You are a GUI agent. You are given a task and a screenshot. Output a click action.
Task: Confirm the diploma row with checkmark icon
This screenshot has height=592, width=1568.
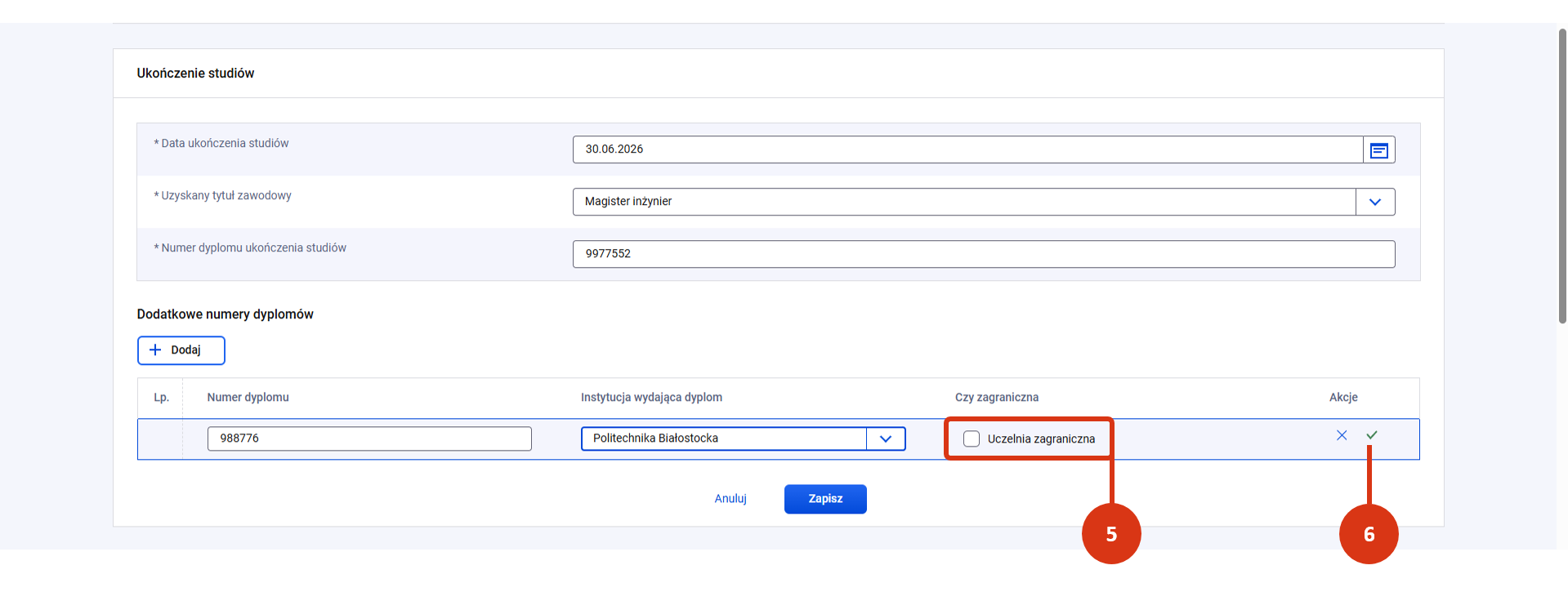click(x=1372, y=435)
